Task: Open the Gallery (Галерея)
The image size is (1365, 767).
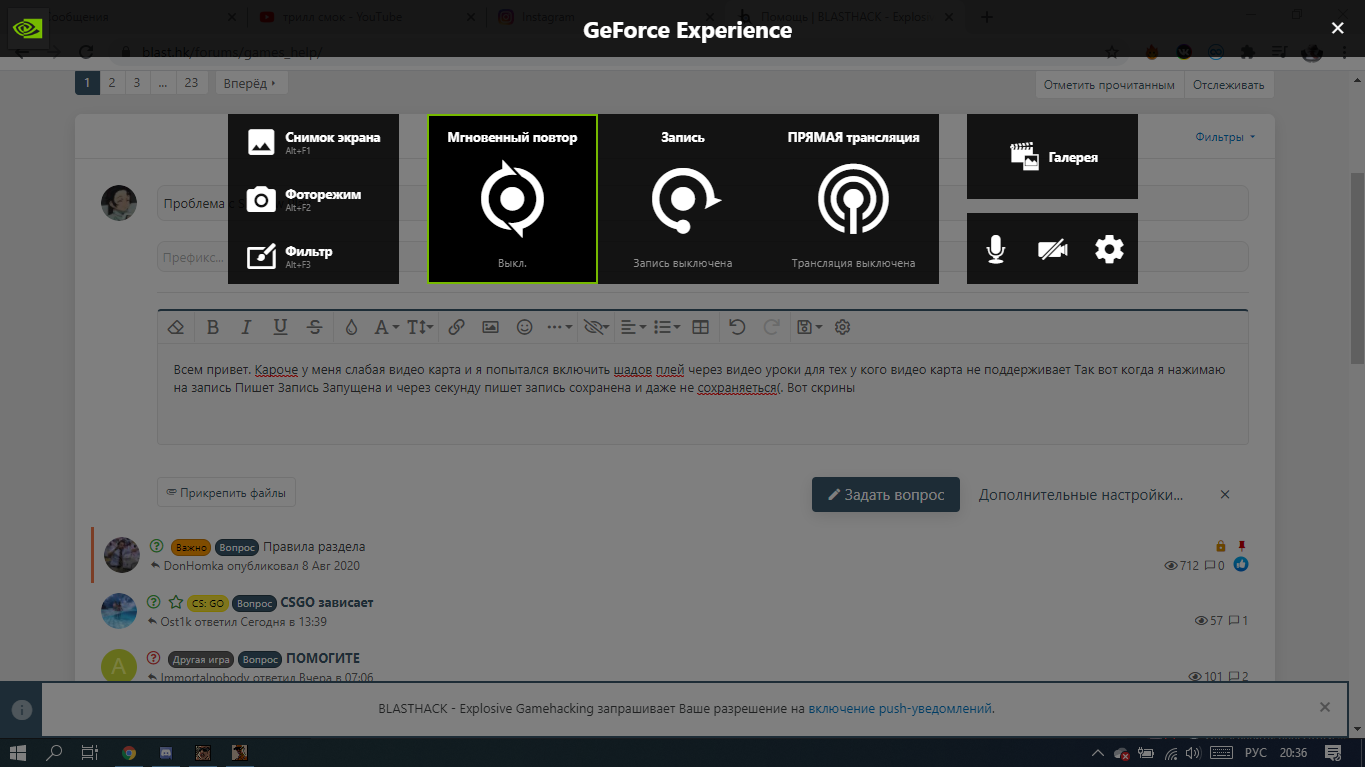Action: coord(1052,157)
